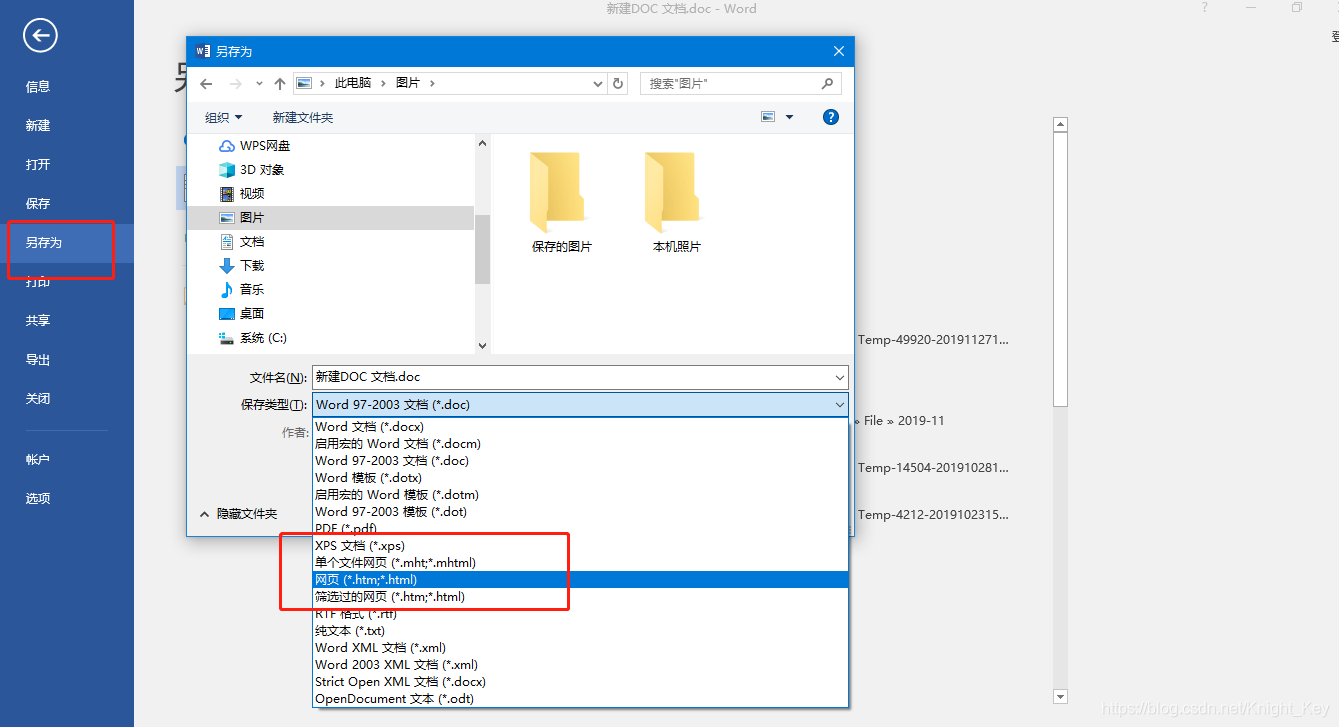The height and width of the screenshot is (727, 1339).
Task: Open 信息 in Word backstage sidebar
Action: [66, 87]
